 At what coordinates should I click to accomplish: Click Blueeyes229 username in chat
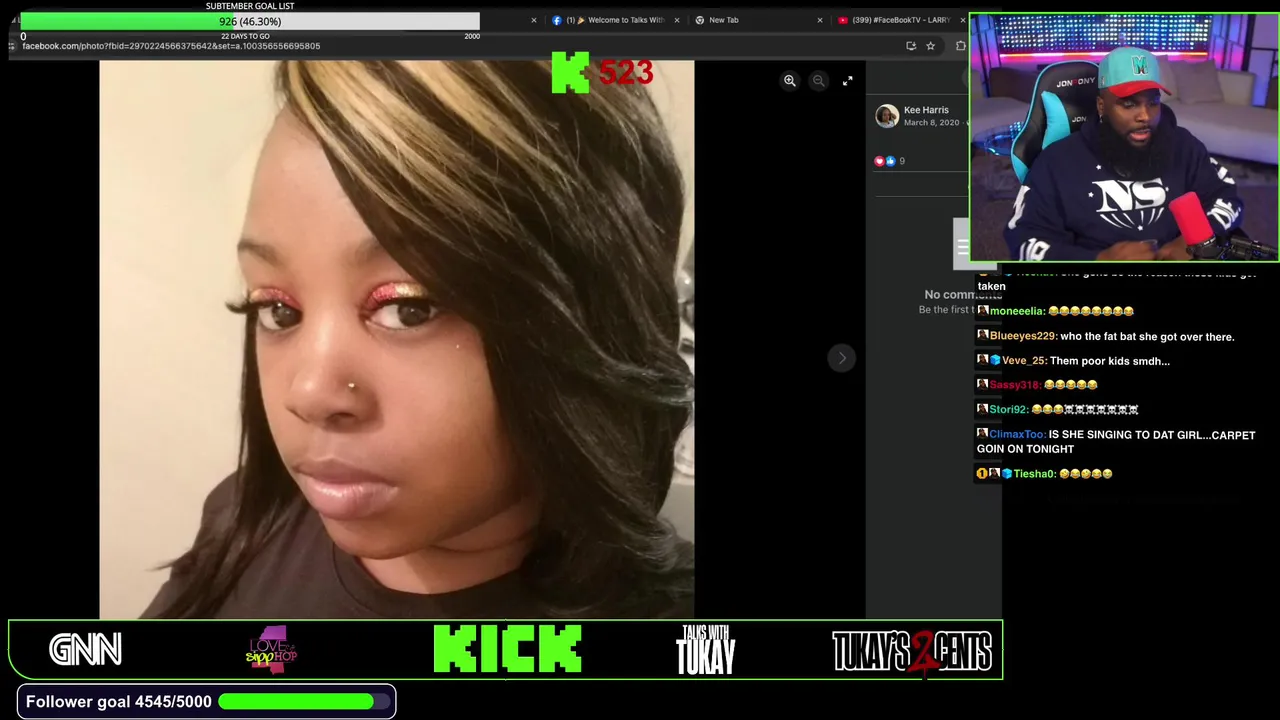(1022, 337)
